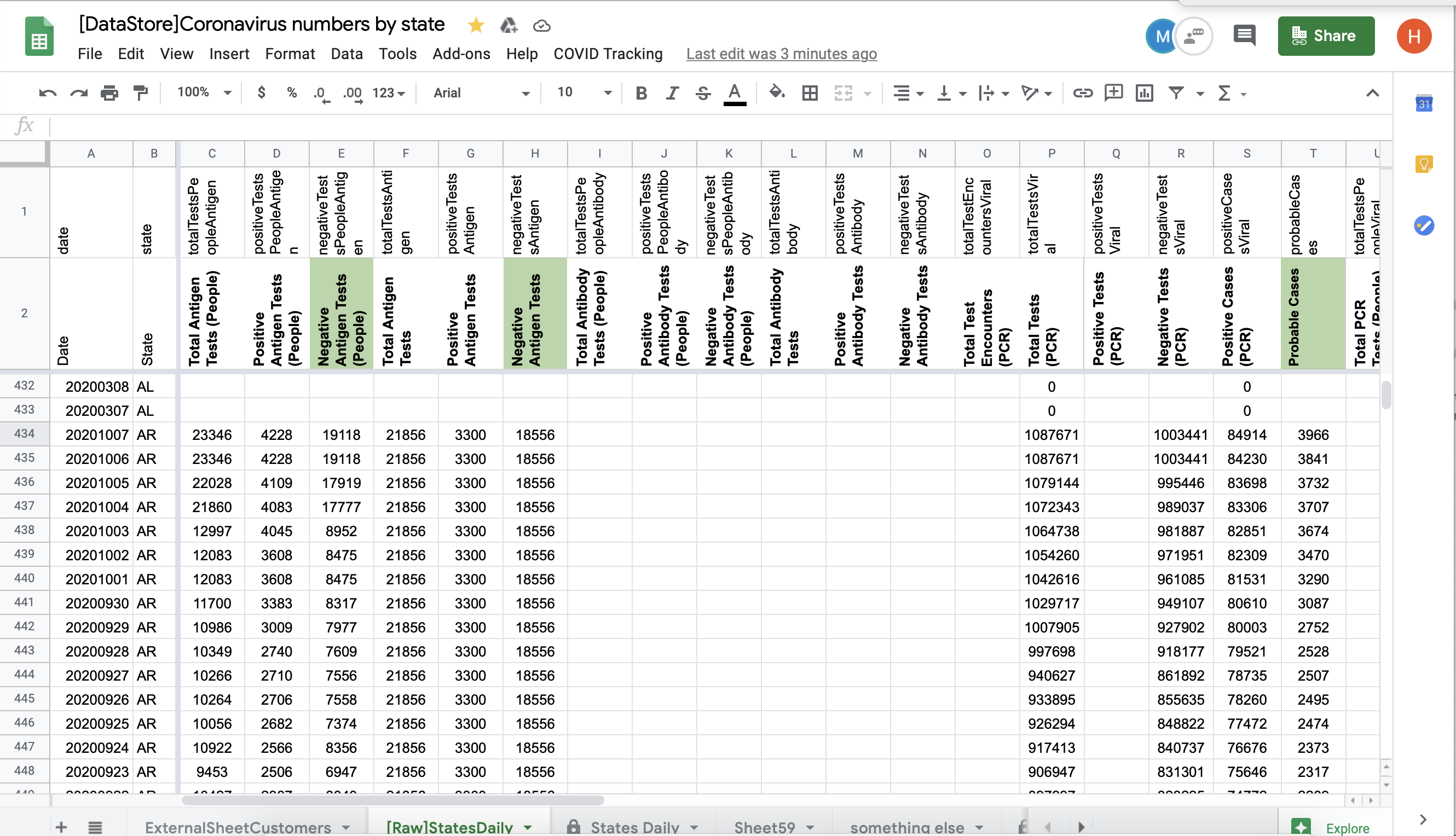Expand merge cells options arrow
The width and height of the screenshot is (1456, 836).
(867, 94)
